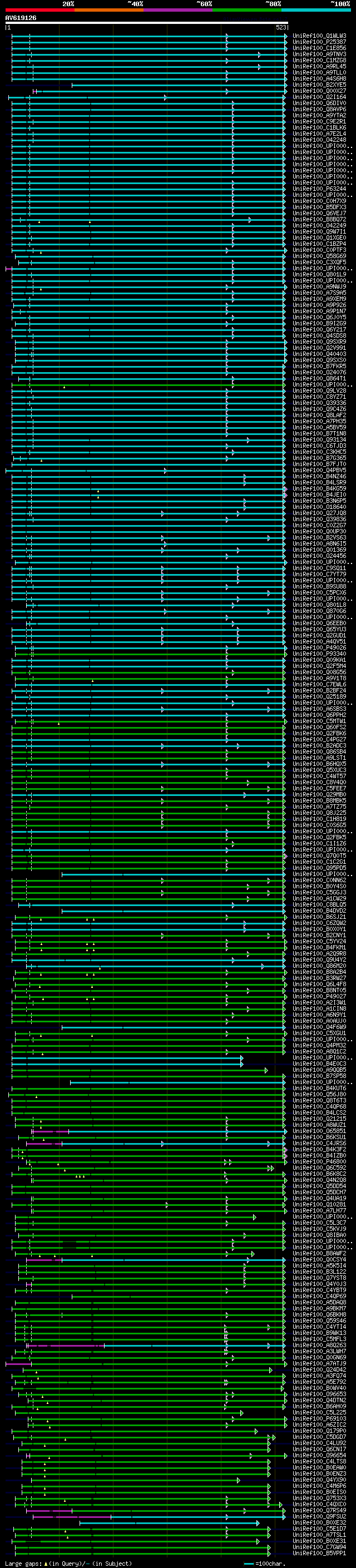Select the UniRef100_A4S6H8 label

319,78
